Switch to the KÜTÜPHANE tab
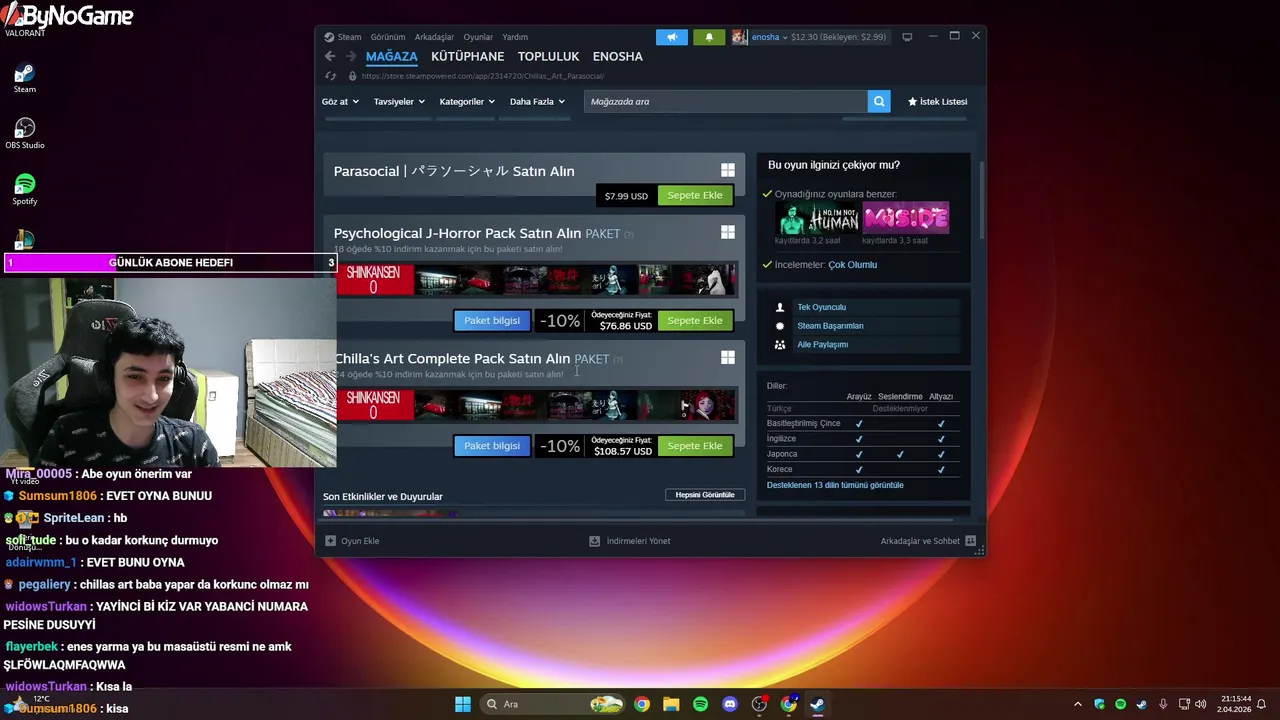 coord(468,56)
